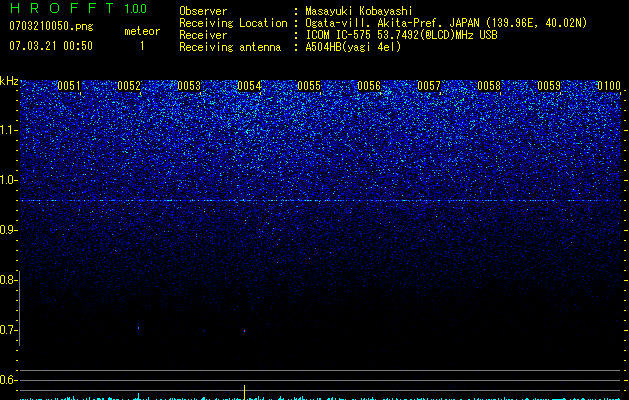Click the kHz axis unit label
The width and height of the screenshot is (629, 400).
9,81
